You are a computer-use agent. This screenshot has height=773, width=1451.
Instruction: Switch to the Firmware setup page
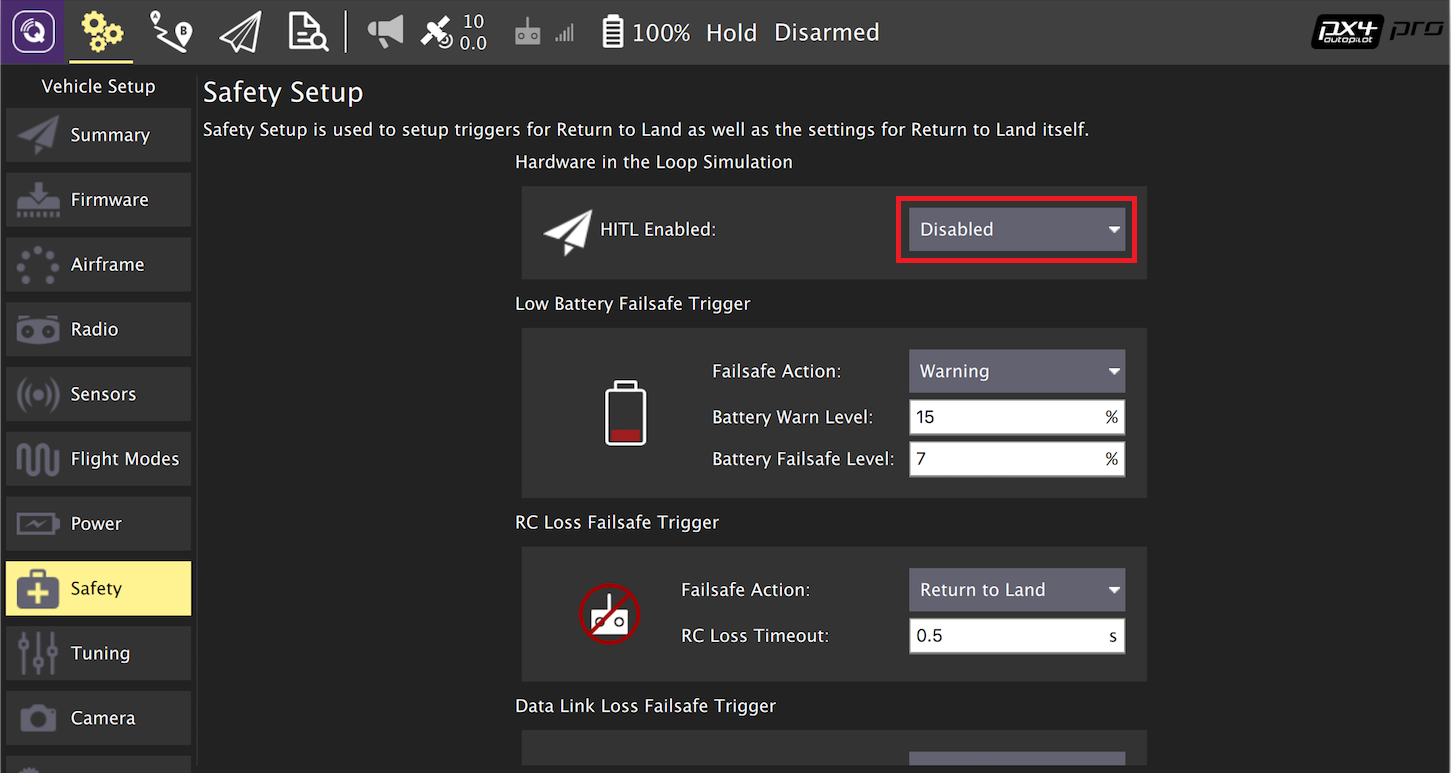pos(97,199)
